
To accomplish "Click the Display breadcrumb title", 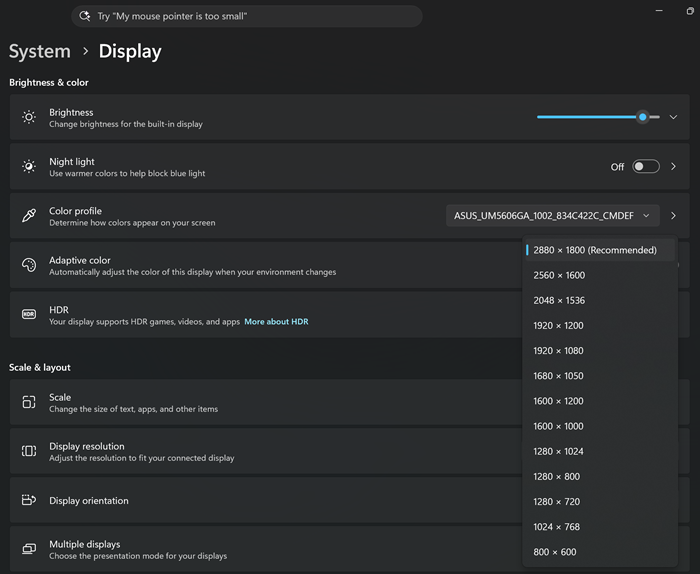I will tap(130, 51).
